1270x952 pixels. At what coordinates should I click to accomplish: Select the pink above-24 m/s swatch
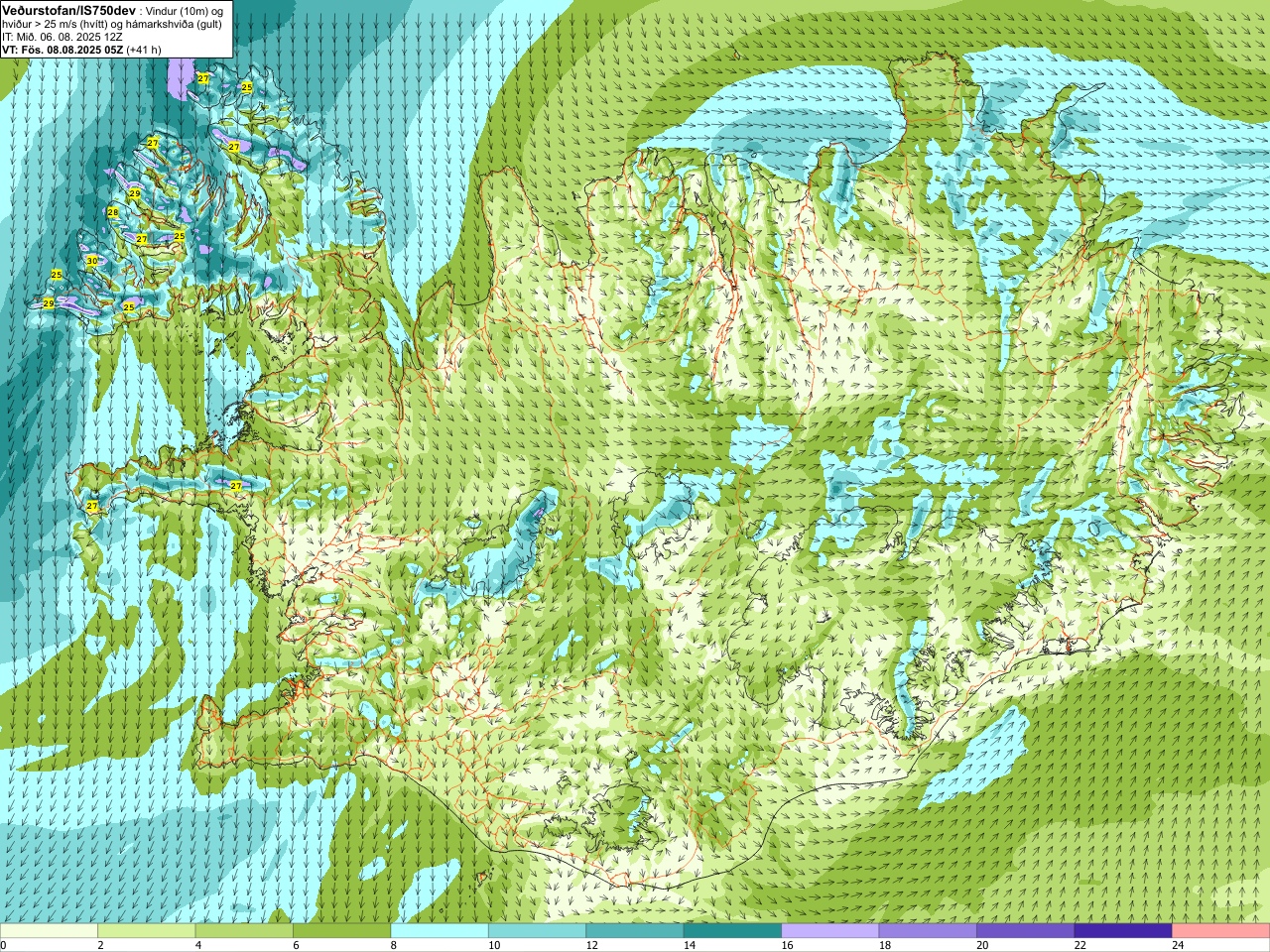[x=1221, y=930]
